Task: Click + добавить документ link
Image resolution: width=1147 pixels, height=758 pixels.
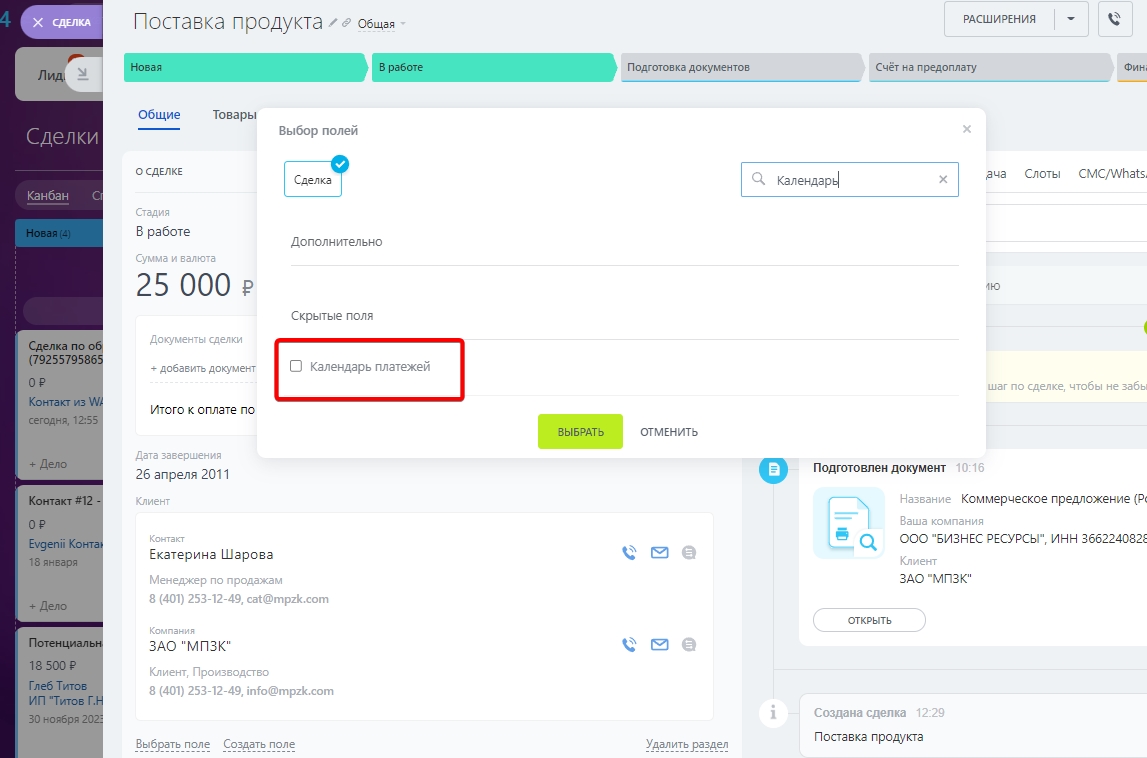Action: pos(203,368)
